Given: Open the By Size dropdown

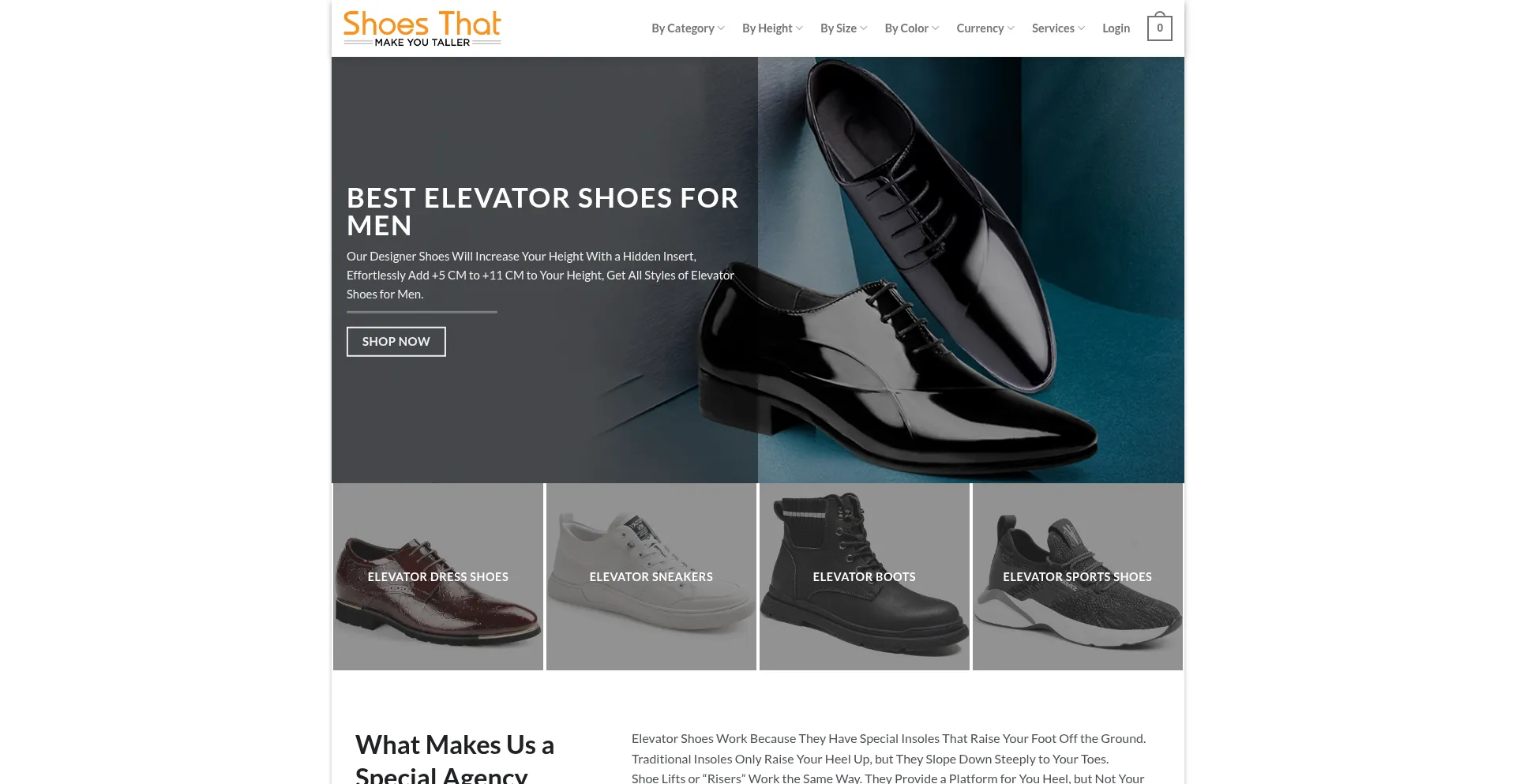Looking at the screenshot, I should 843,28.
